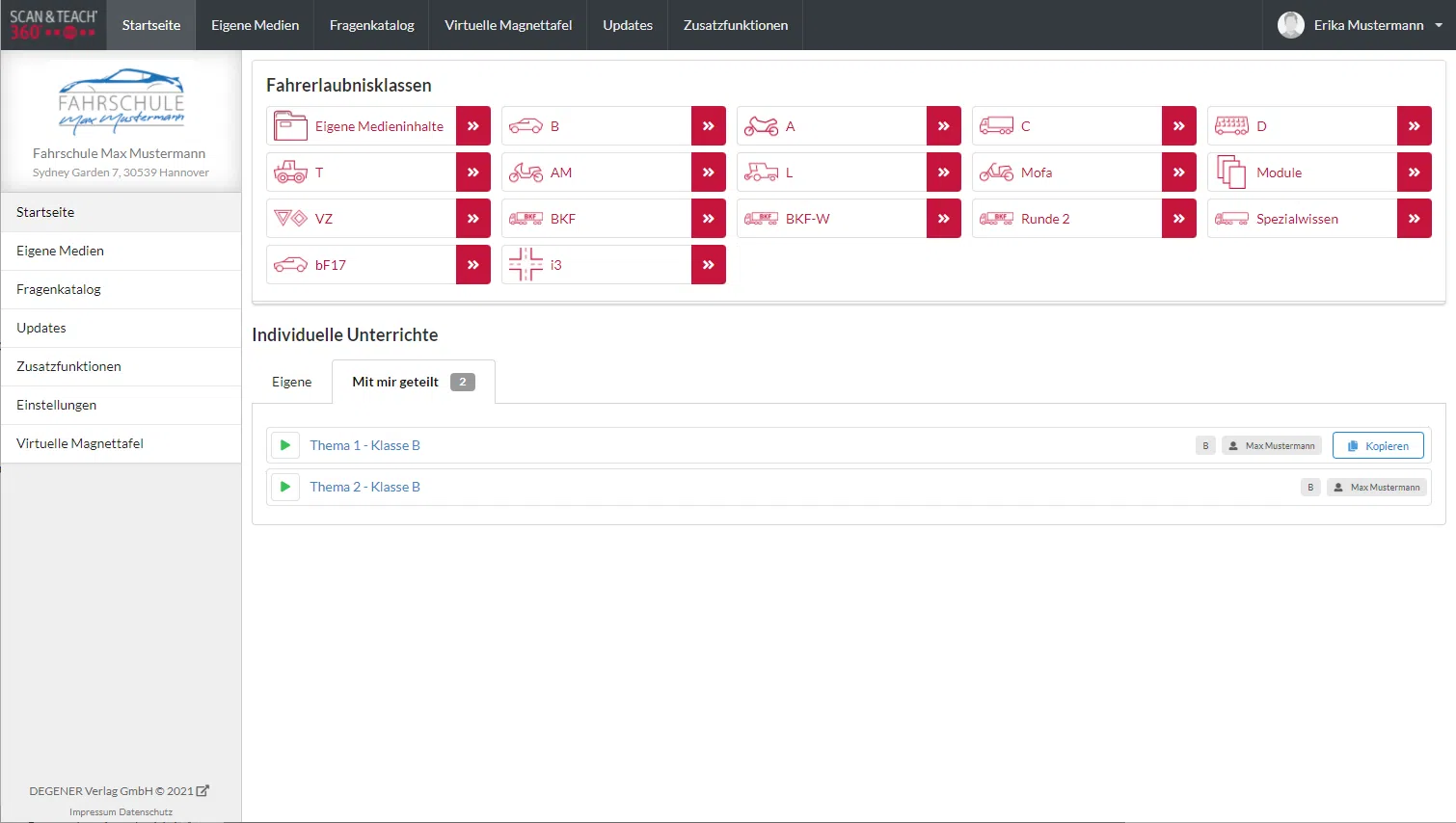Start playback of Thema 2 - Klasse B

tap(285, 487)
